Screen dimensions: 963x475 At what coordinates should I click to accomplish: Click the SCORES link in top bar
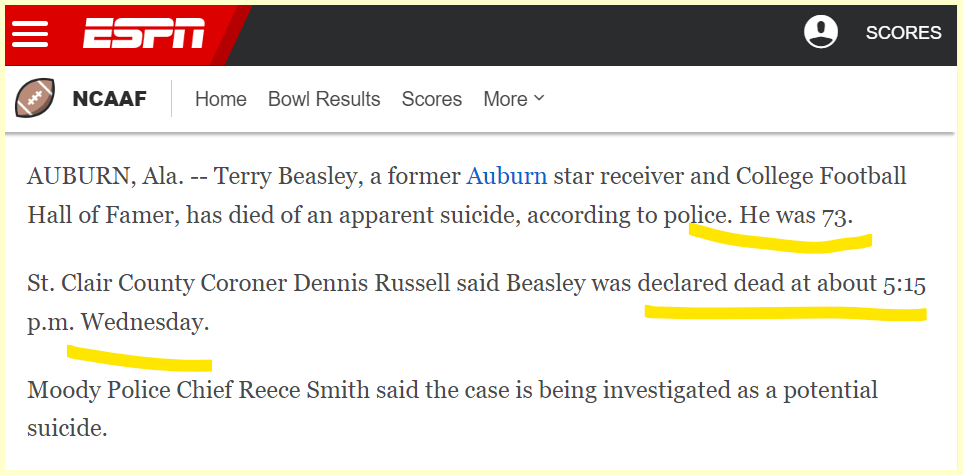tap(903, 33)
